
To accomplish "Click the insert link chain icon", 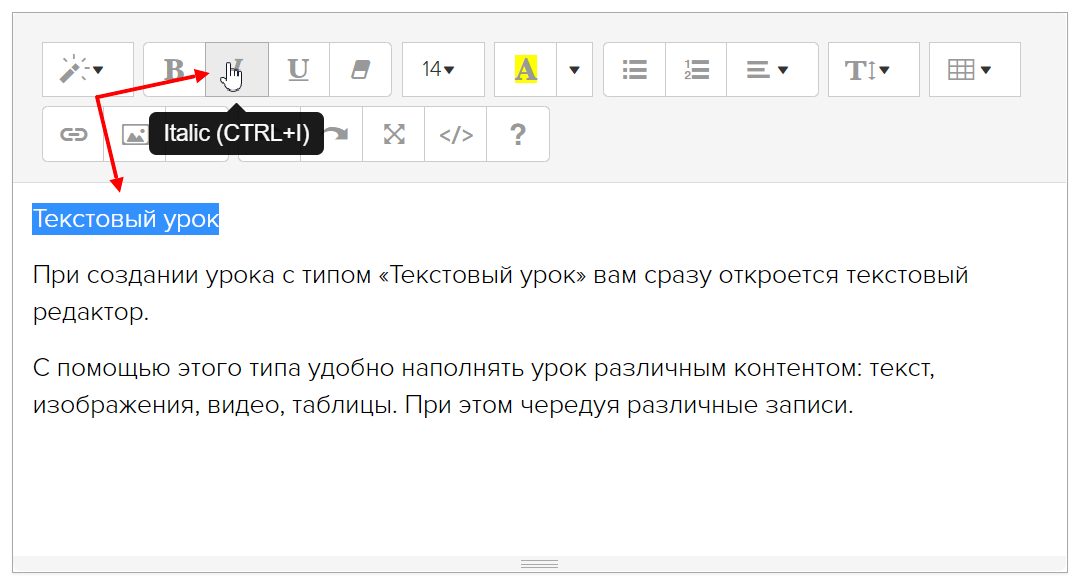I will tap(73, 134).
